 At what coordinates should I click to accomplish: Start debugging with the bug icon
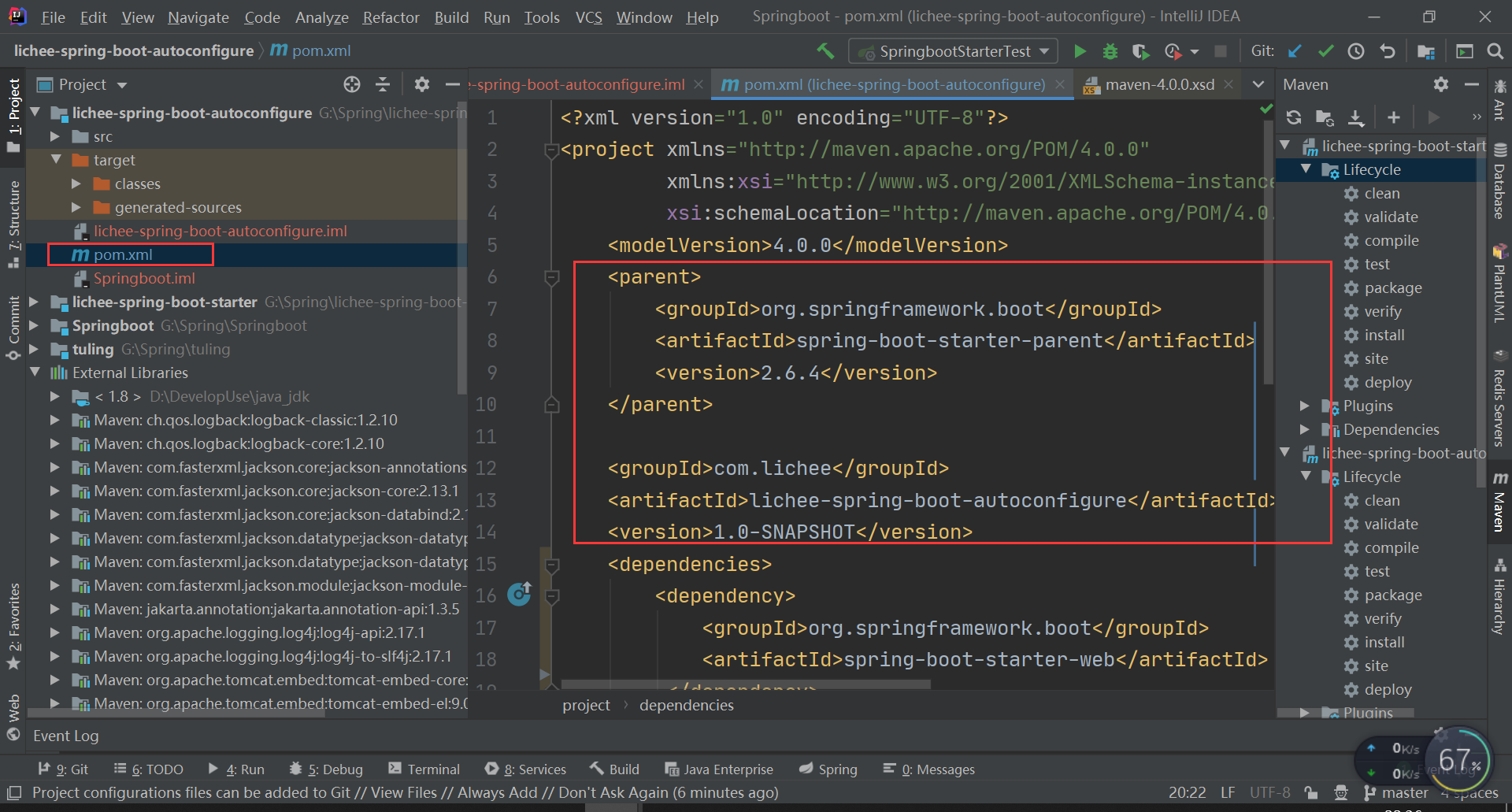[1110, 51]
